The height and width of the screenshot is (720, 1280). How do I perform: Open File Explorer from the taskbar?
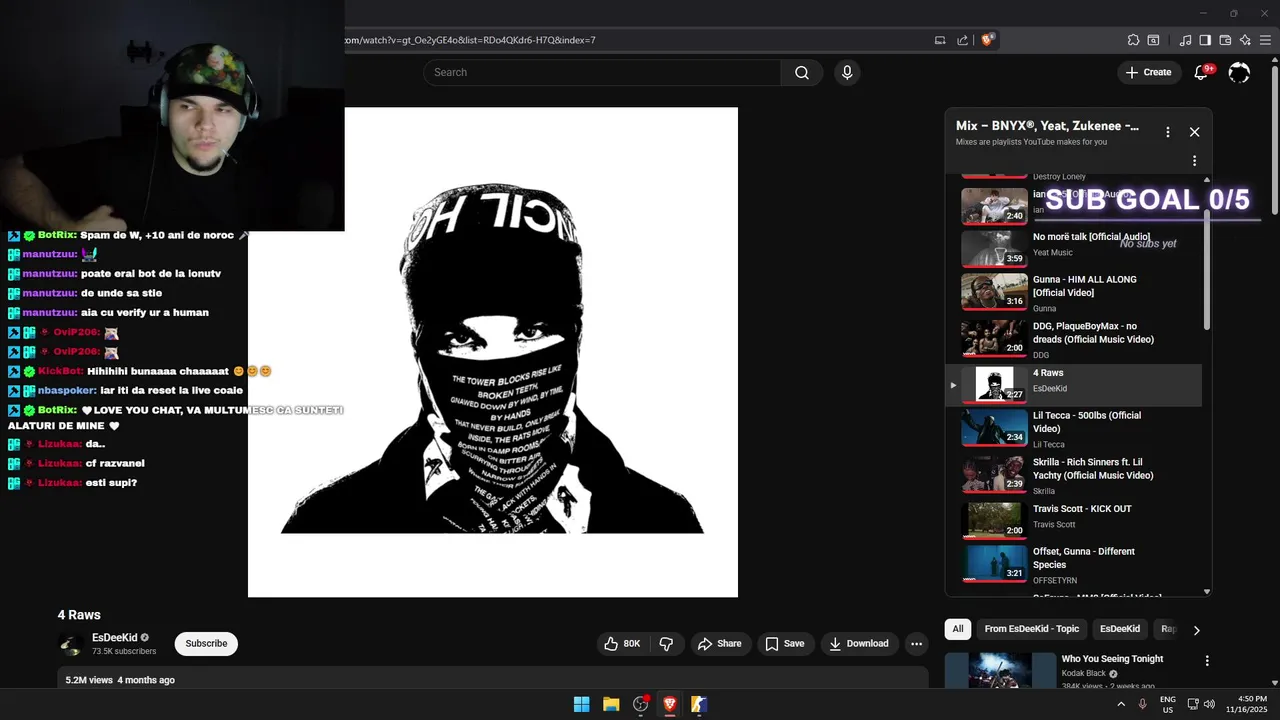tap(611, 704)
